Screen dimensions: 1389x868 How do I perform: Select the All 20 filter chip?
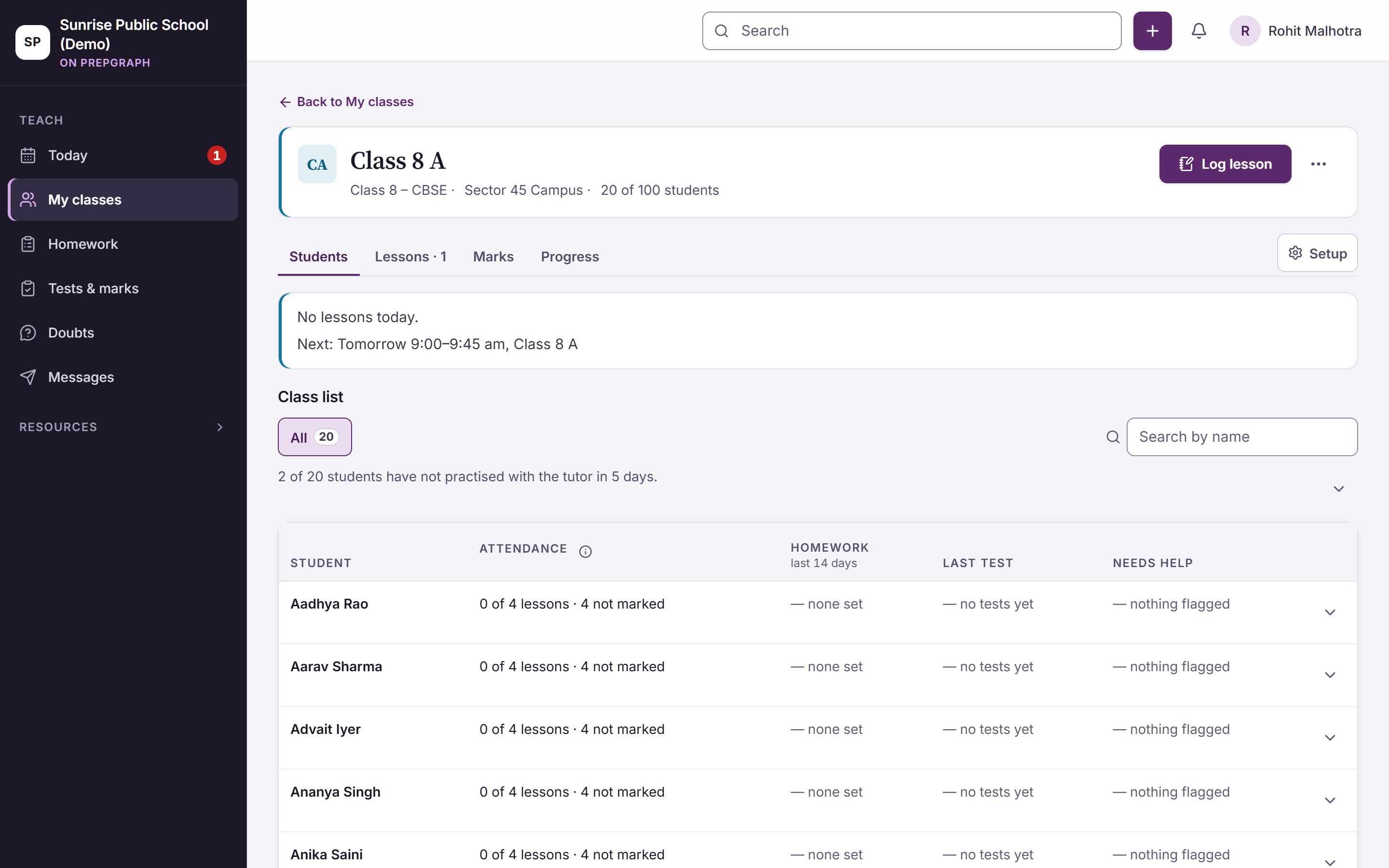point(314,437)
